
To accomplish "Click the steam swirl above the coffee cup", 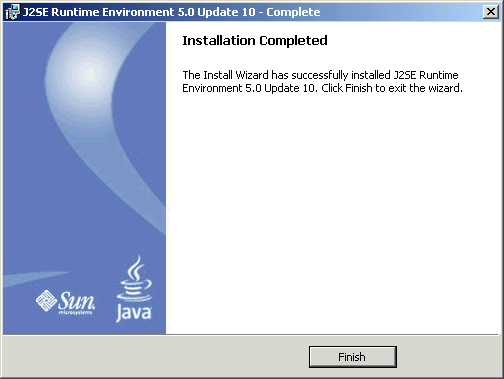I will point(137,267).
